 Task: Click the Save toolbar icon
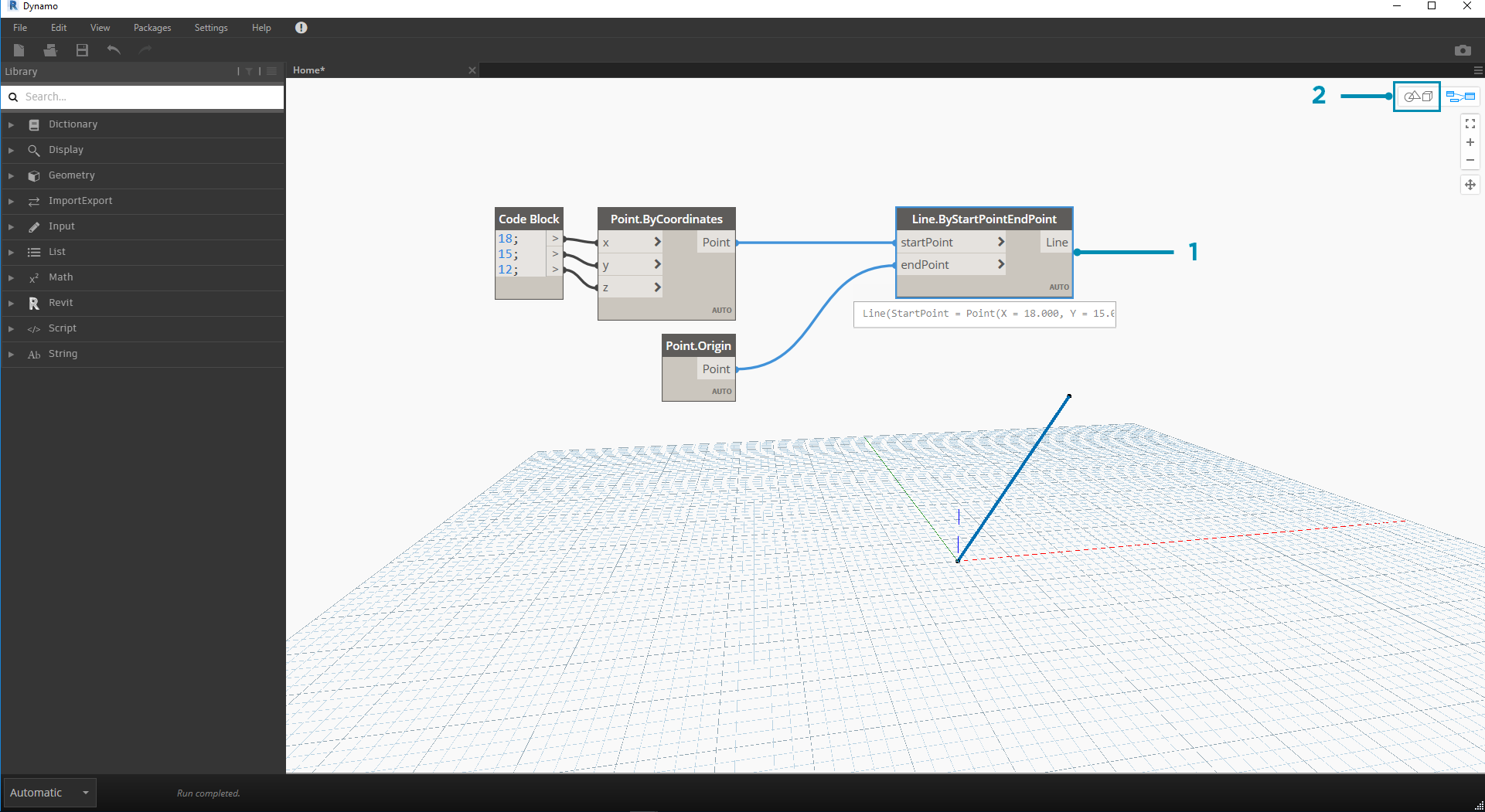(82, 50)
